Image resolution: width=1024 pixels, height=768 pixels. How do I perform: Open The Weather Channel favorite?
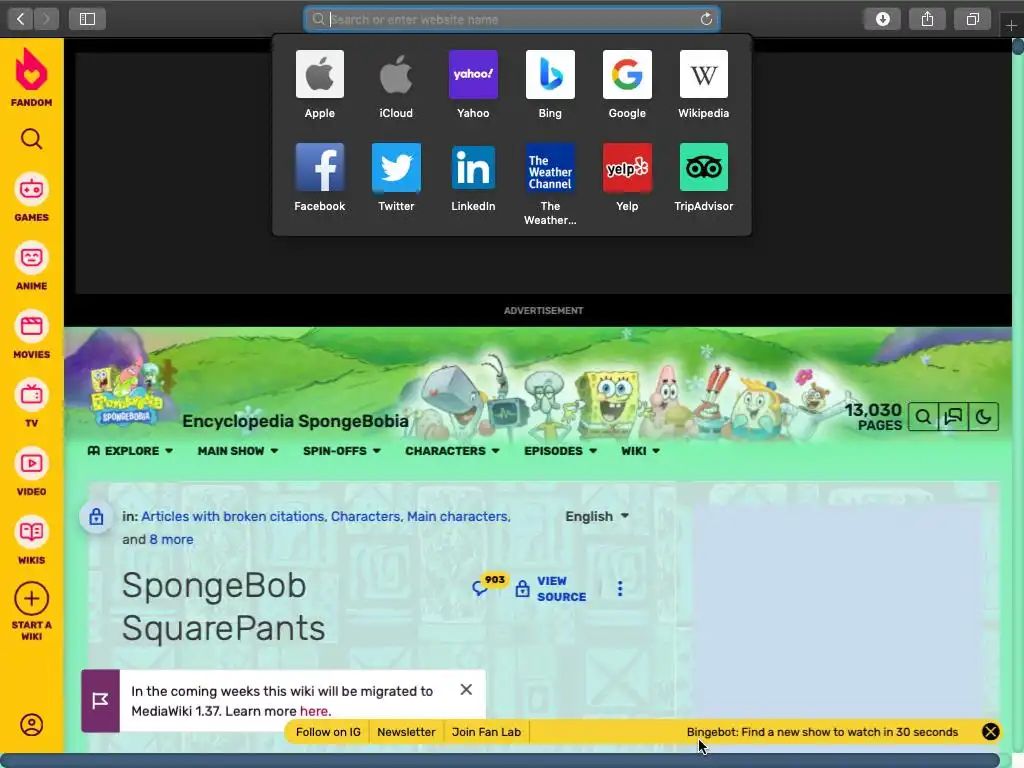(x=550, y=184)
